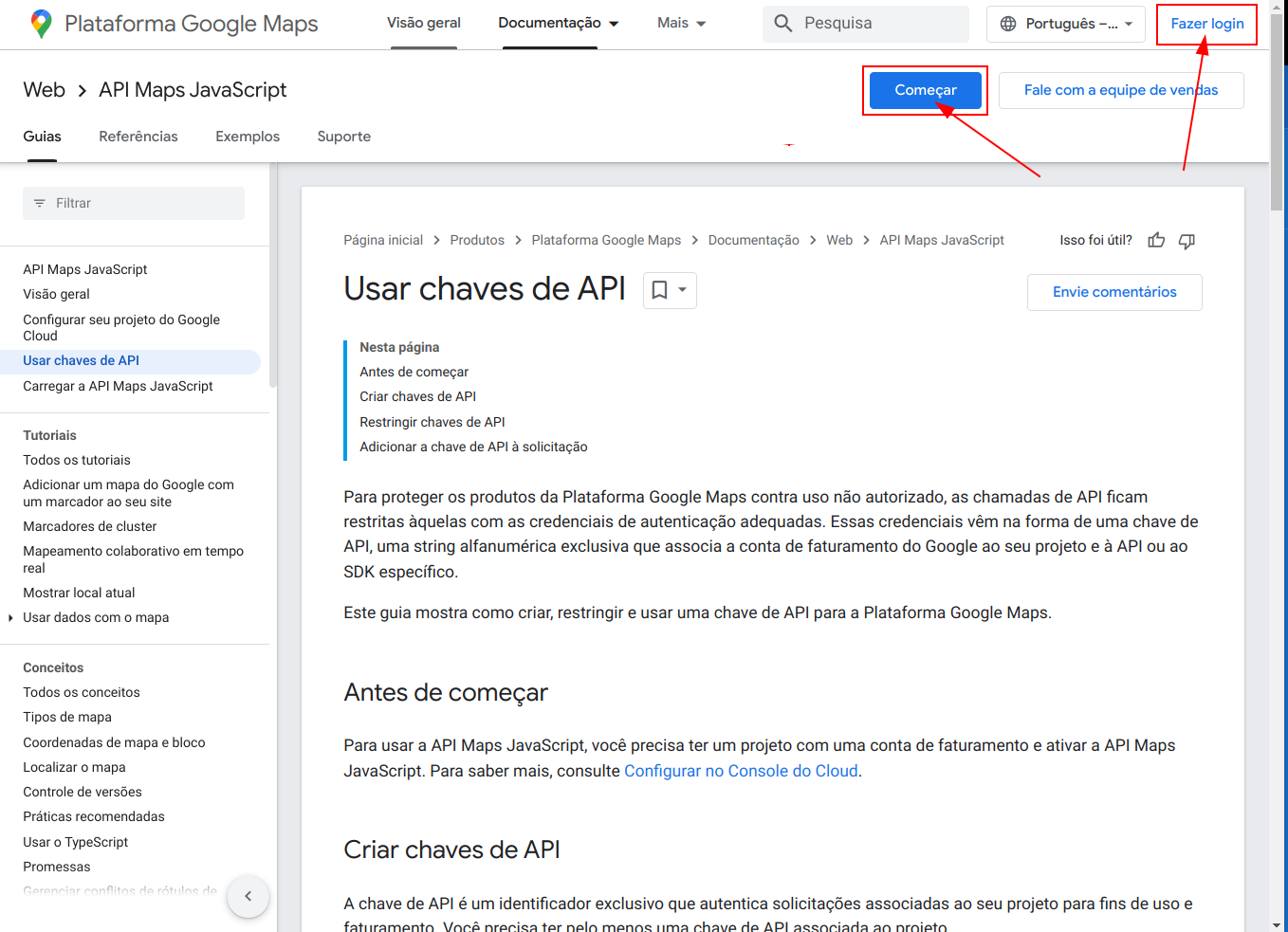Go to Documentação breadcrumb
Image resolution: width=1288 pixels, height=932 pixels.
point(754,240)
